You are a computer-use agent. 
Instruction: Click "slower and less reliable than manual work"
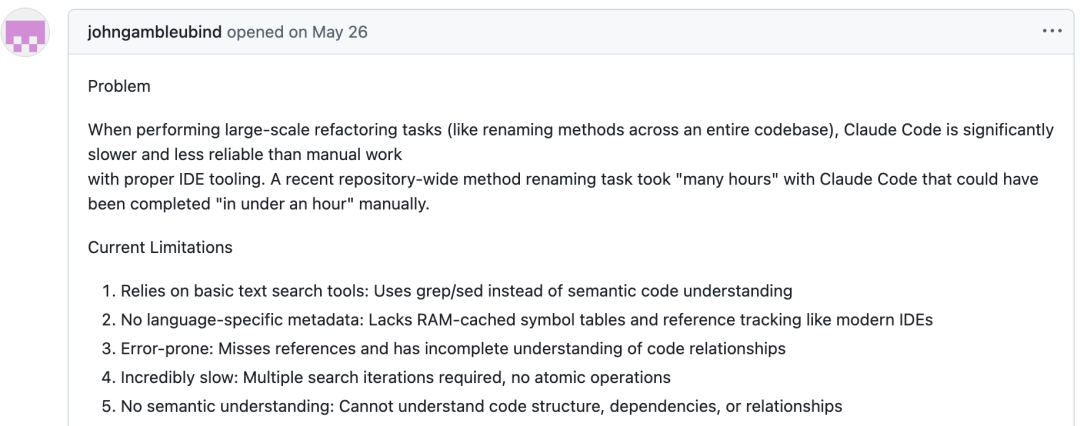pos(245,154)
